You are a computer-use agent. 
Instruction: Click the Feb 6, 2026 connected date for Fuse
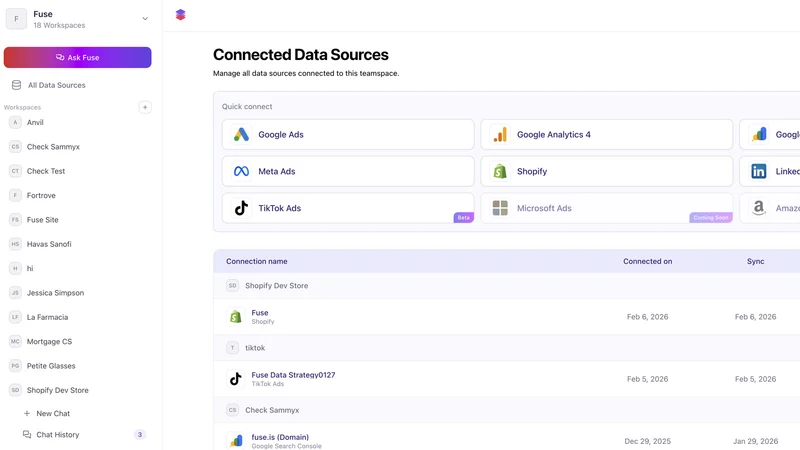[647, 317]
